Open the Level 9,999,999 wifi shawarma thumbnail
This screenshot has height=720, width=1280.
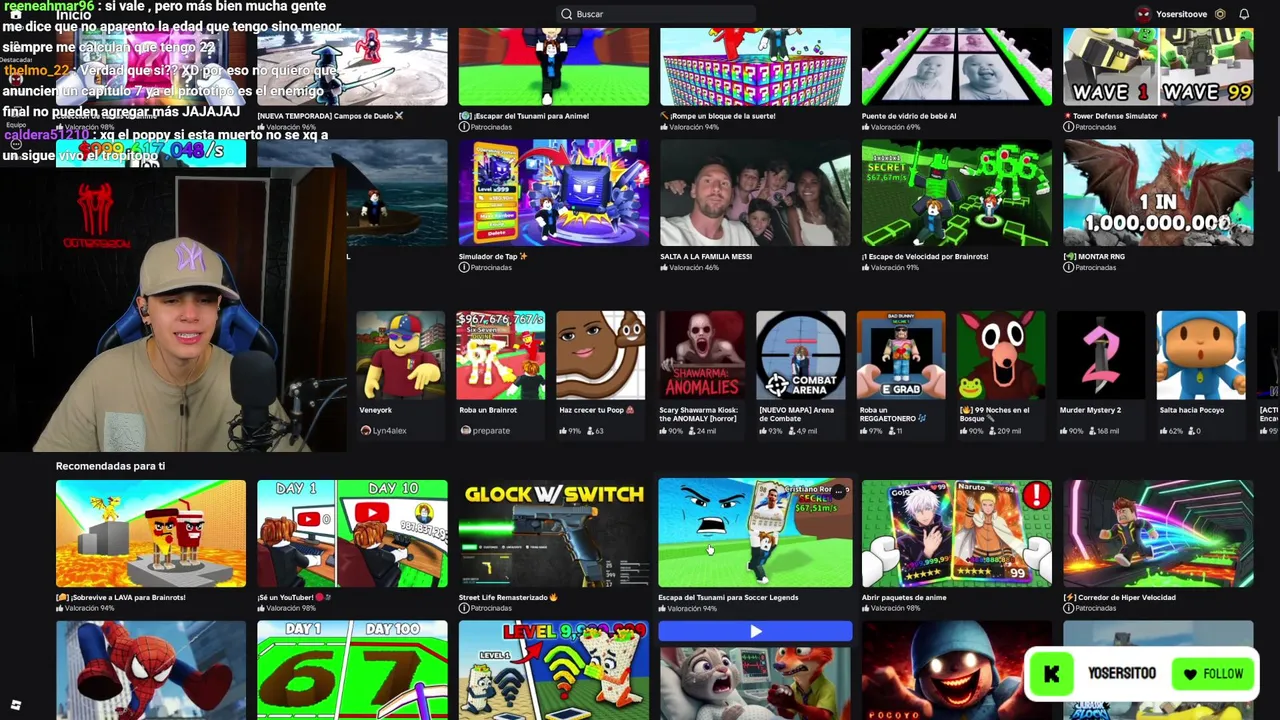coord(553,670)
